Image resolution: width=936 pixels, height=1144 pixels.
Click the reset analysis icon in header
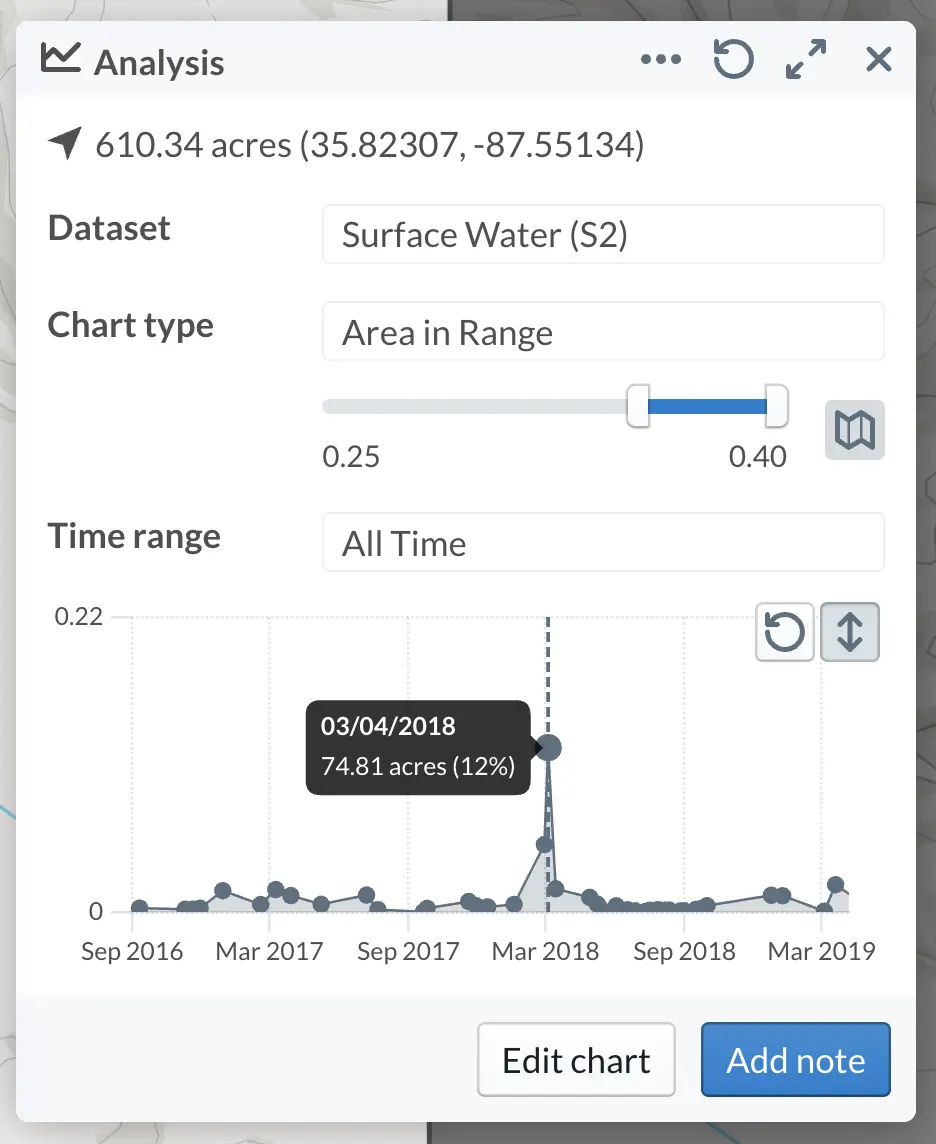(732, 59)
